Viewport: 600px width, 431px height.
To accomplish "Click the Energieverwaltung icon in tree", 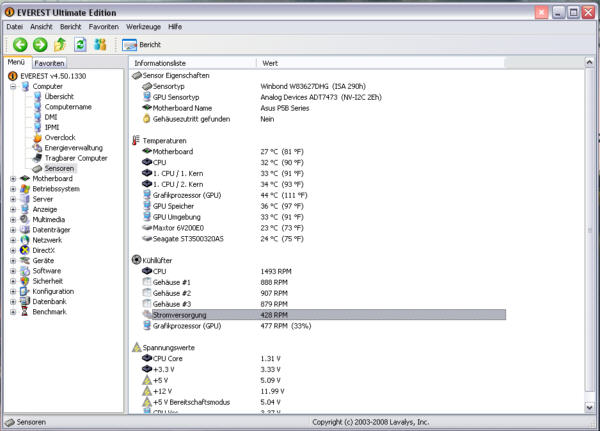I will [x=38, y=148].
